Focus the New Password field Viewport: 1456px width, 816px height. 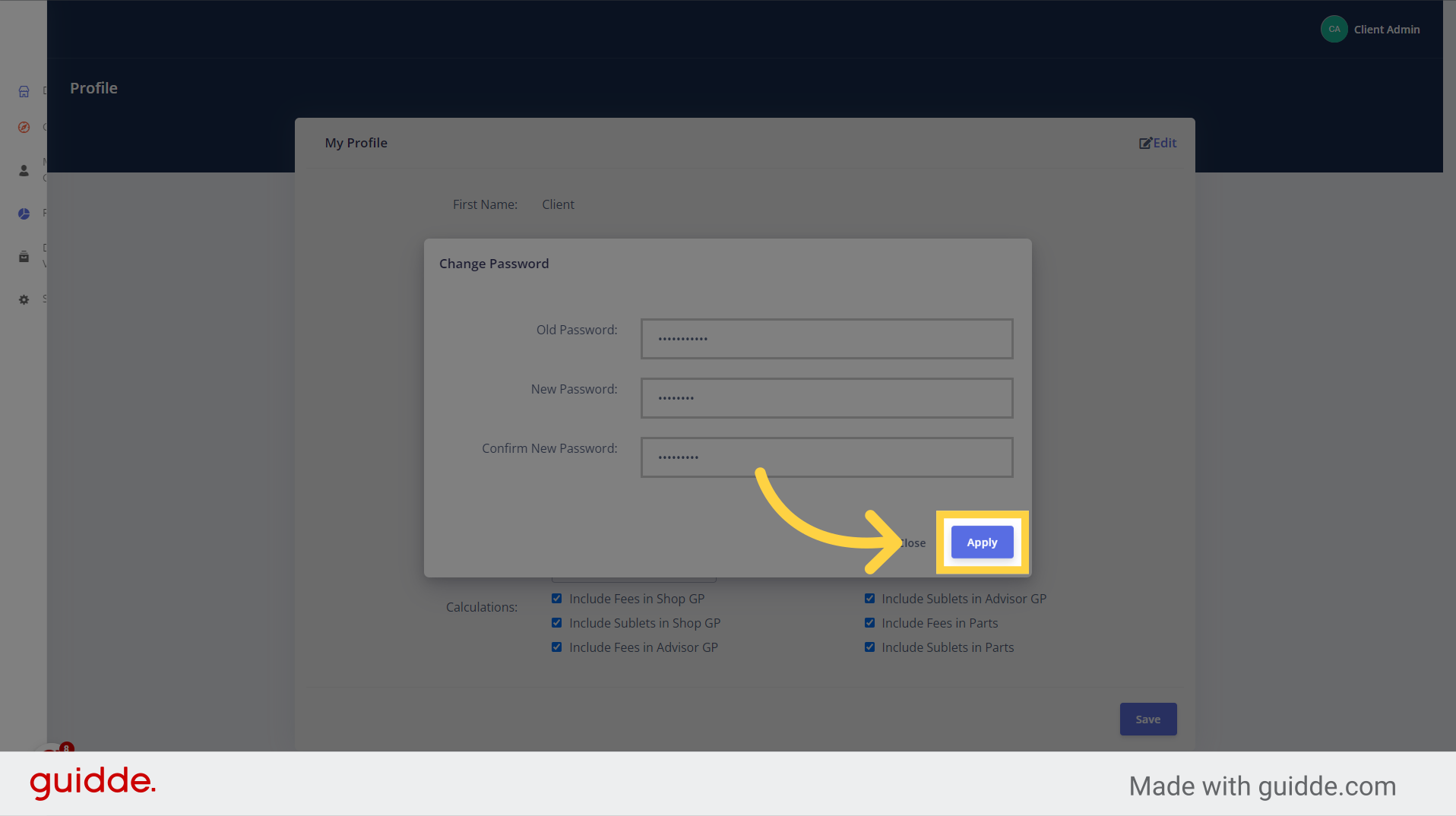(x=827, y=398)
